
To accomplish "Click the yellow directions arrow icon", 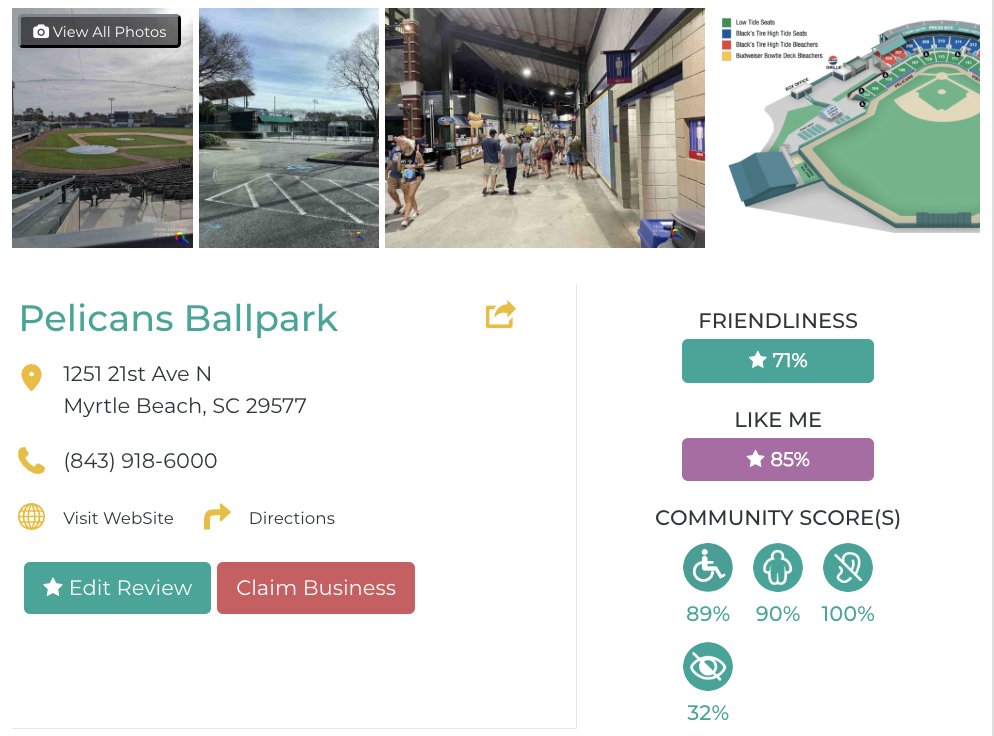I will 217,517.
